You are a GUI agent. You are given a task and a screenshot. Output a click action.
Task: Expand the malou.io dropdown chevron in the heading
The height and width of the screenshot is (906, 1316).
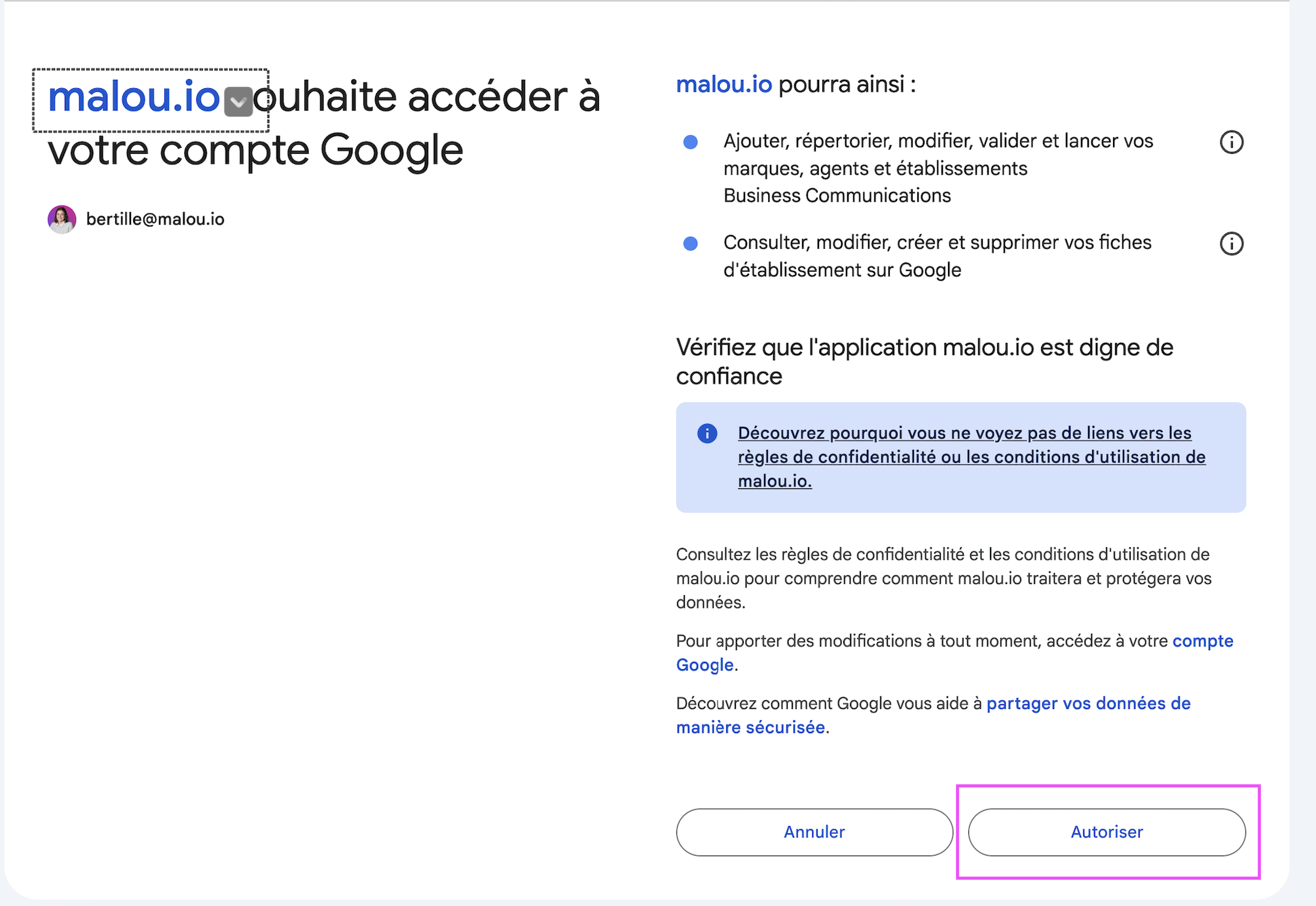[x=238, y=101]
